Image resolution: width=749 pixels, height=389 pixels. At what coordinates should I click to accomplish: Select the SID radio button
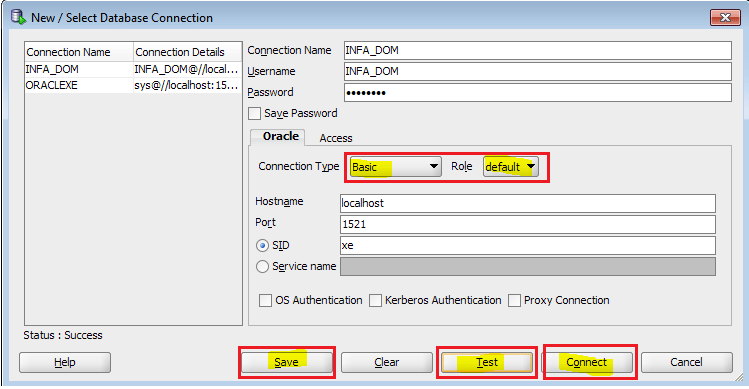click(x=262, y=246)
